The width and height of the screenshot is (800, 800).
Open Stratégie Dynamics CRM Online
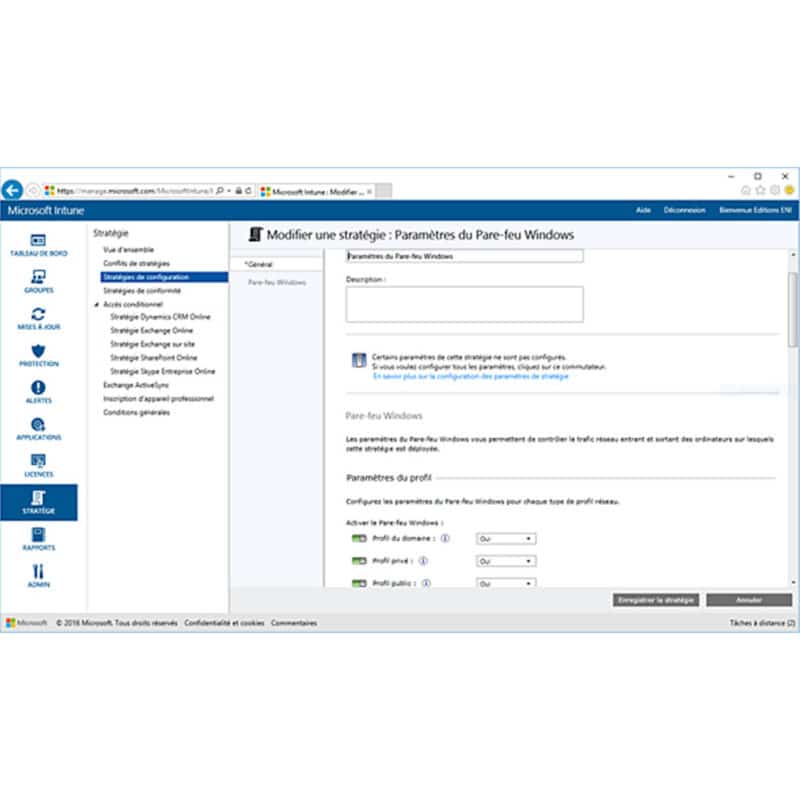(160, 317)
